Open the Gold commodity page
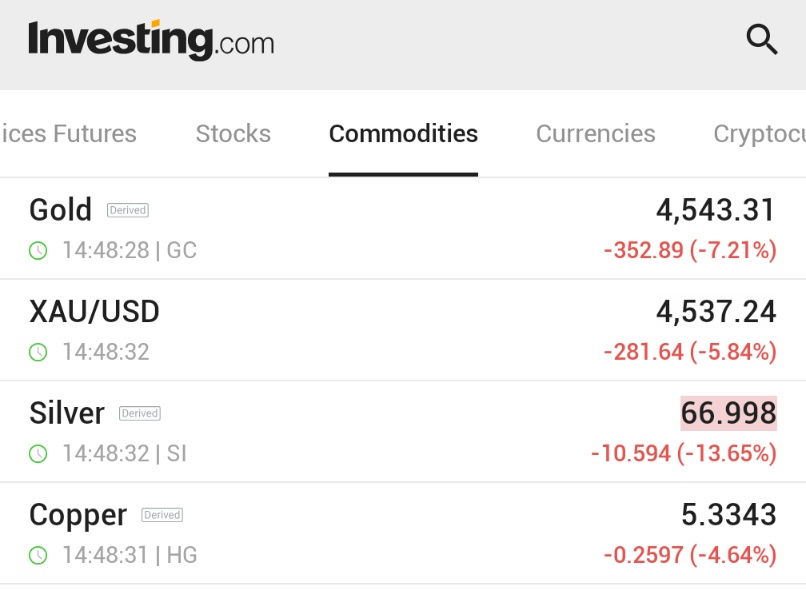The height and width of the screenshot is (589, 806). 403,229
